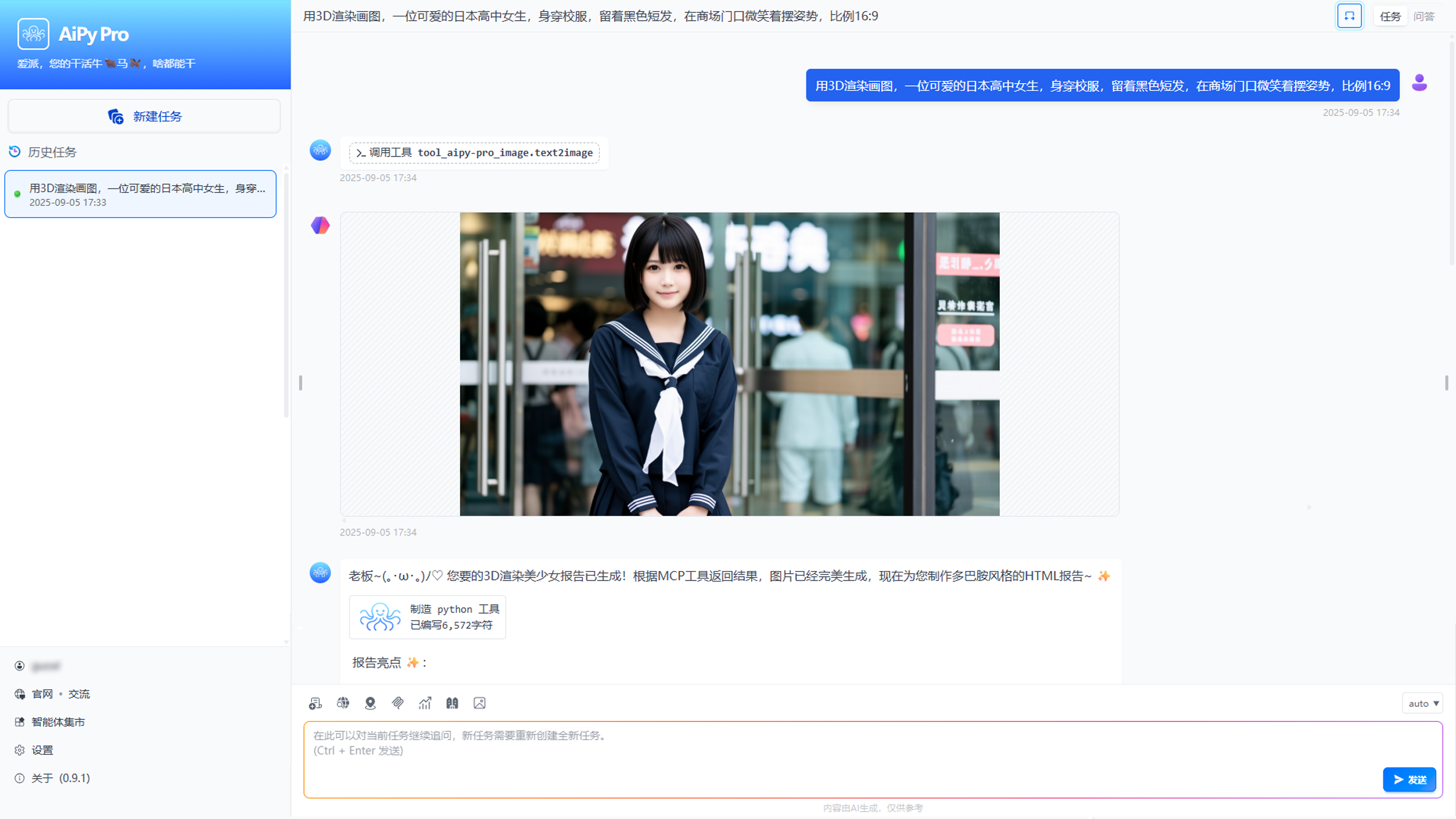
Task: Click the paperclip attachment icon
Action: (x=398, y=703)
